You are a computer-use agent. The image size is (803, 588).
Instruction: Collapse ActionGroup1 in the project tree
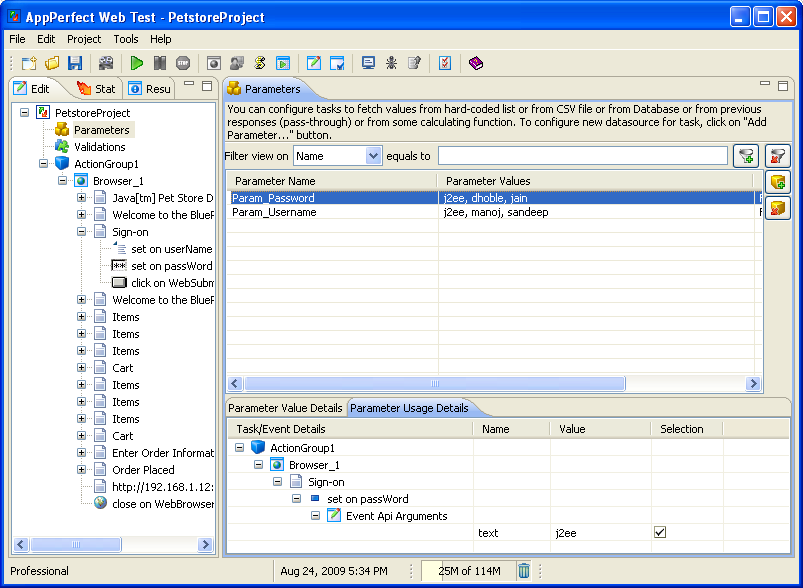pyautogui.click(x=44, y=164)
